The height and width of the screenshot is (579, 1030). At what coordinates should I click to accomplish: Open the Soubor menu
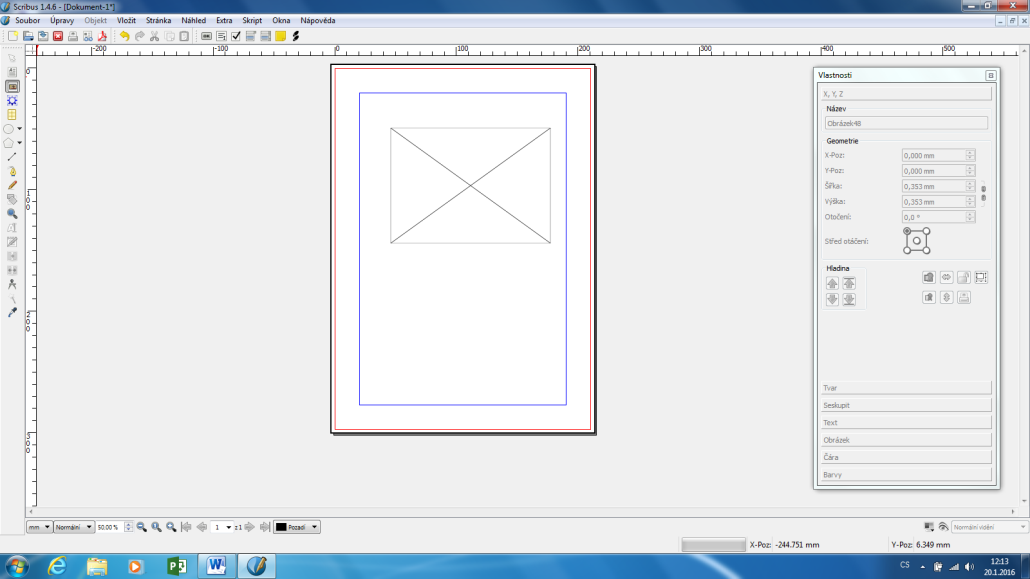click(x=28, y=20)
